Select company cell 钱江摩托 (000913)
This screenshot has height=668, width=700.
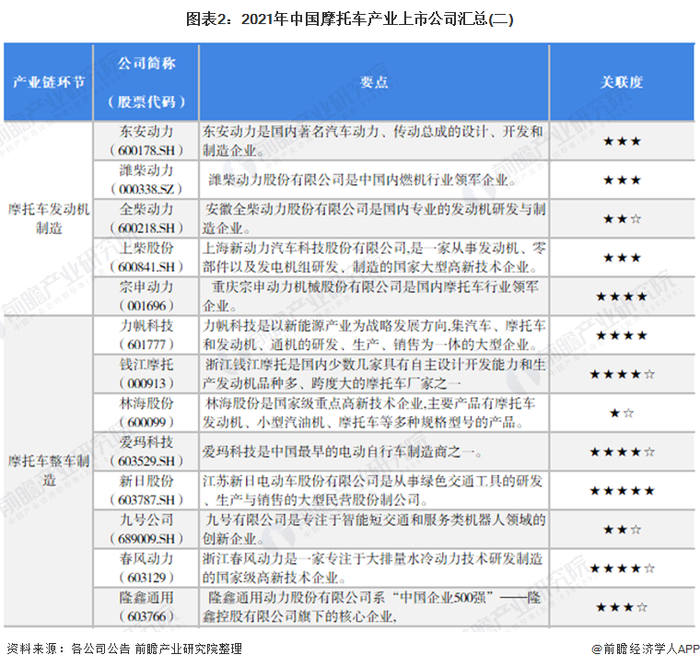coord(146,374)
